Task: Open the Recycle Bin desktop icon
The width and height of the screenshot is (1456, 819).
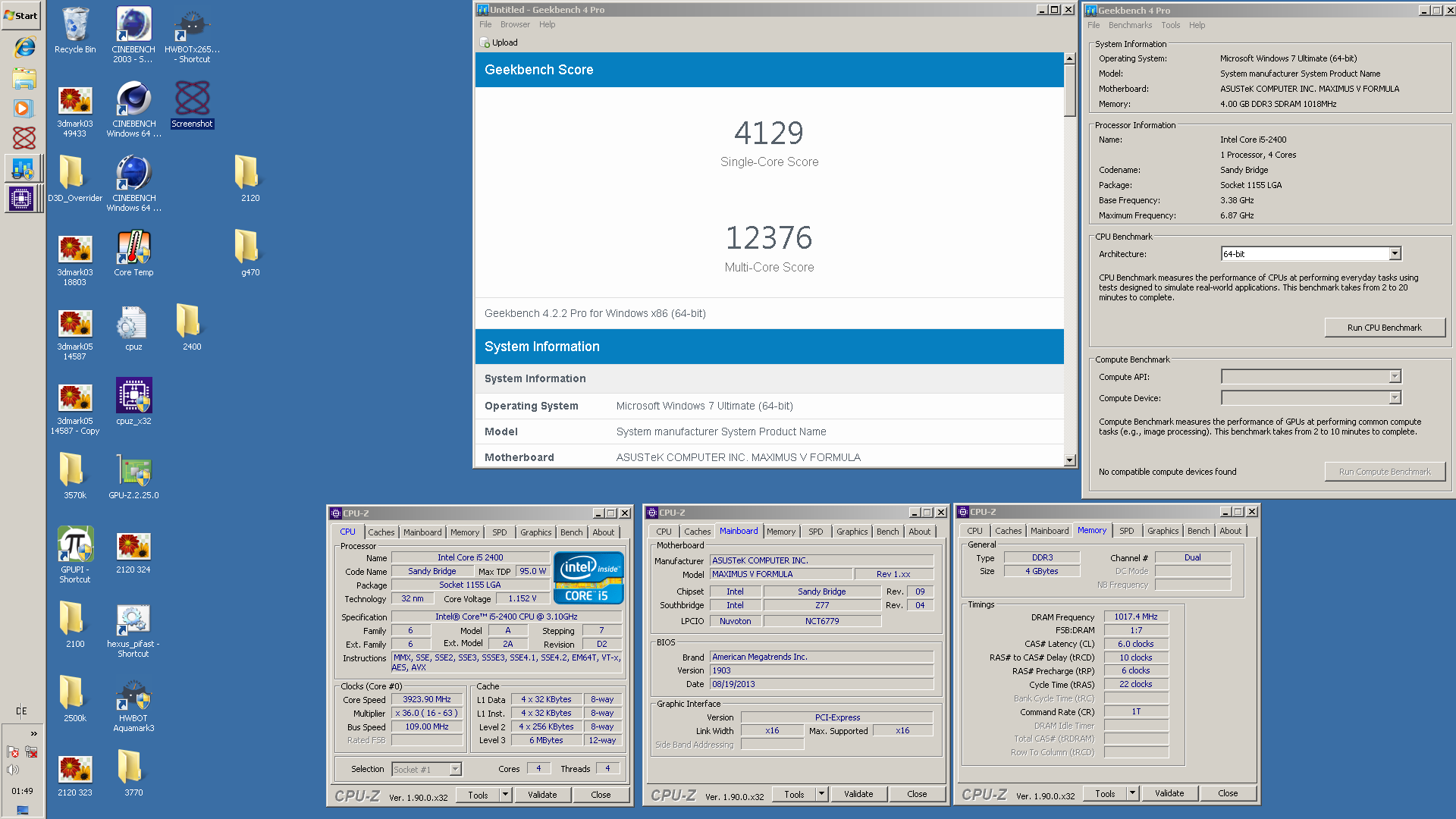Action: tap(75, 30)
